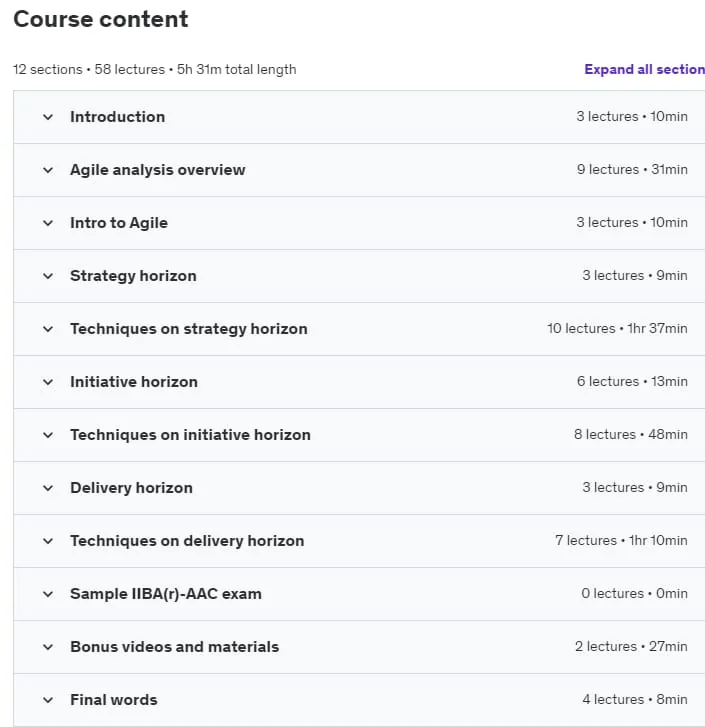
Task: Expand Bonus videos and materials chevron
Action: pyautogui.click(x=48, y=647)
